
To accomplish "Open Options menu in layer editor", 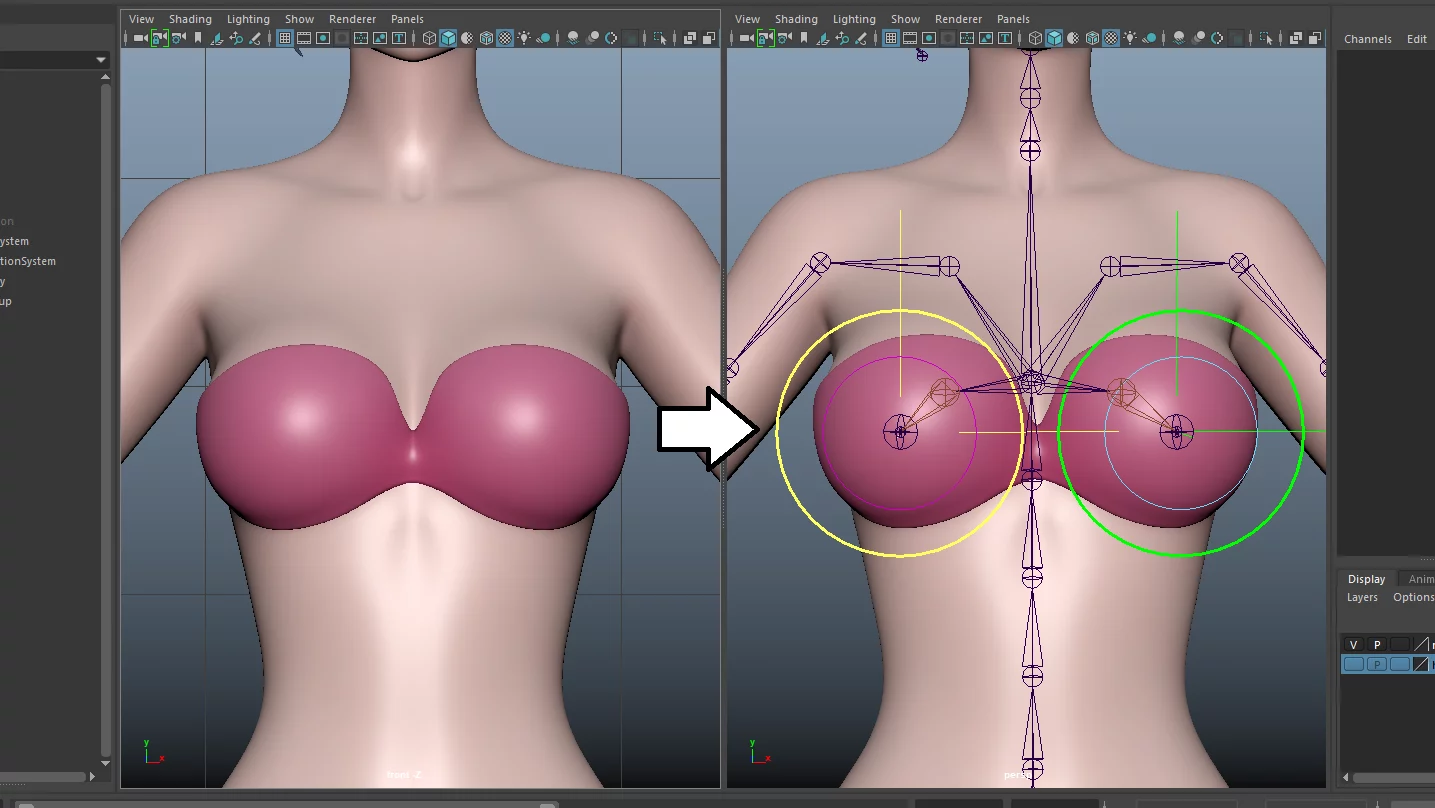I will (x=1413, y=597).
